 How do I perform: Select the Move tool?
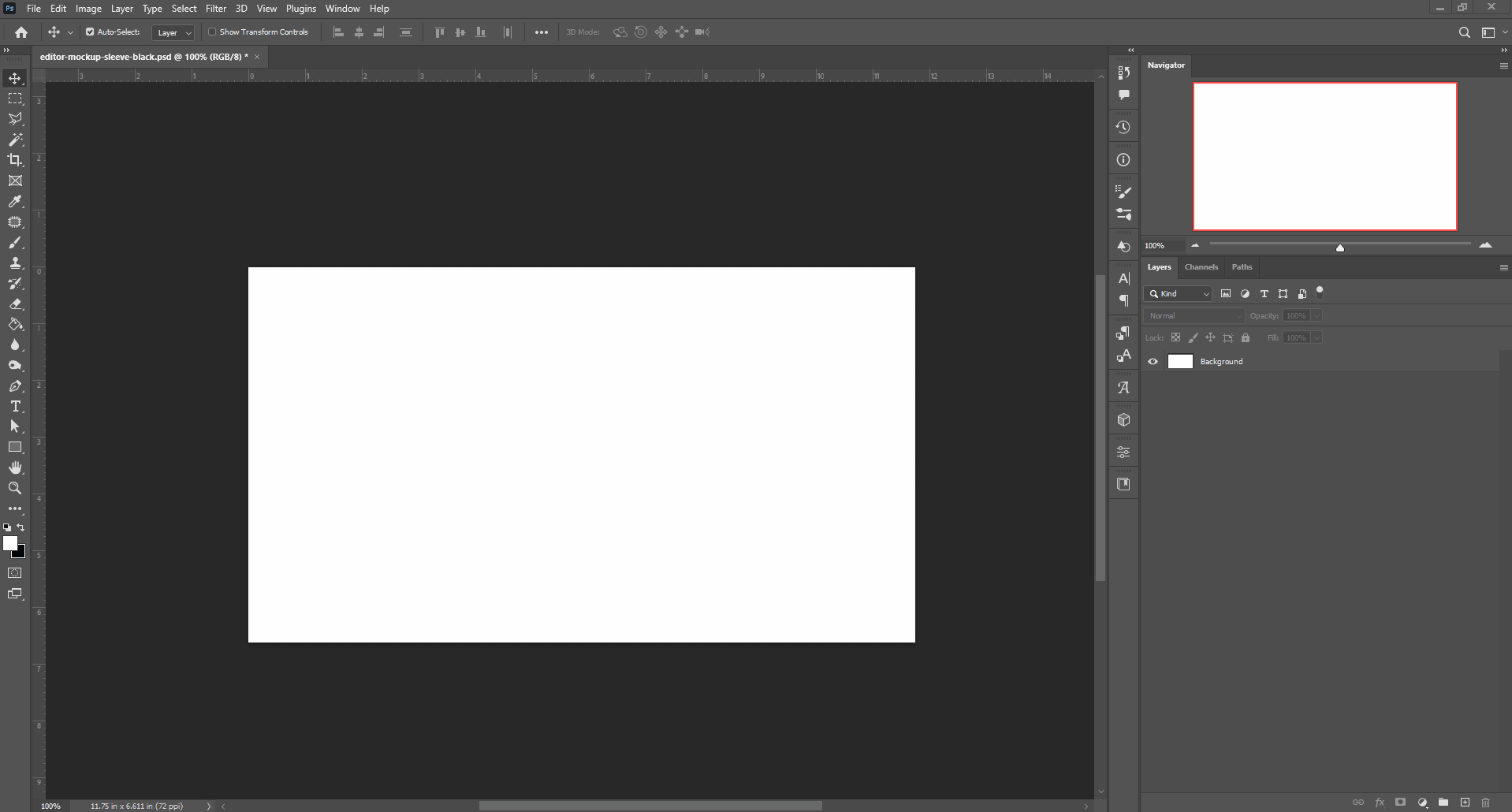[15, 78]
